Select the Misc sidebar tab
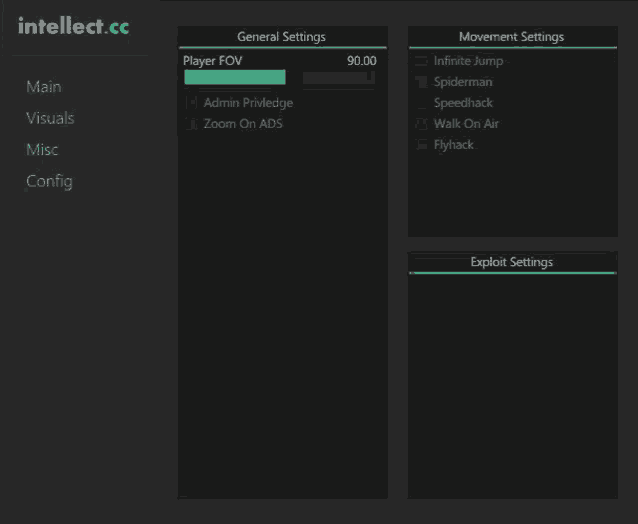Viewport: 638px width, 524px height. coord(42,150)
